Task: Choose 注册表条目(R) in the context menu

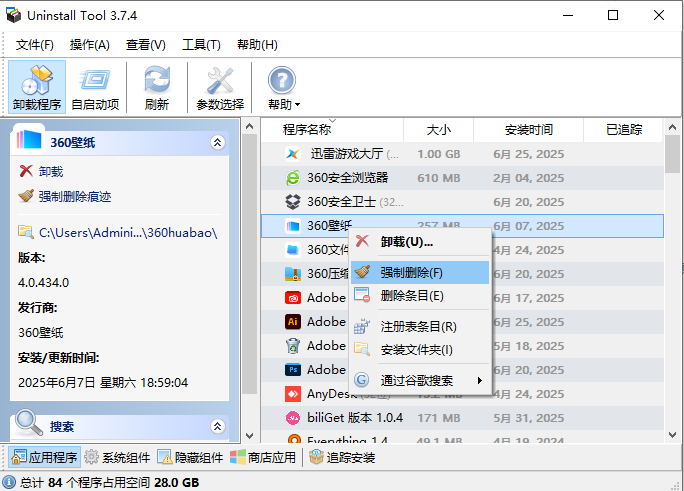Action: (420, 327)
